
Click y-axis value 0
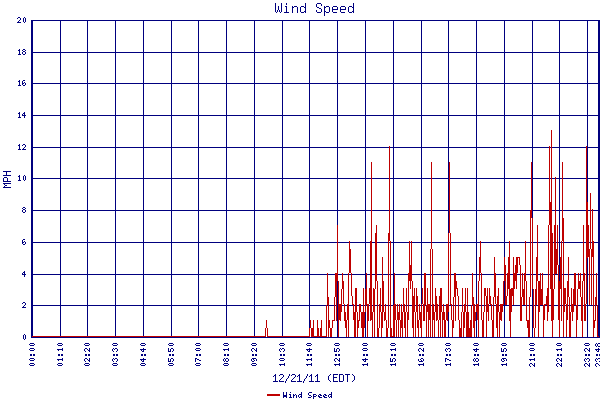click(24, 337)
